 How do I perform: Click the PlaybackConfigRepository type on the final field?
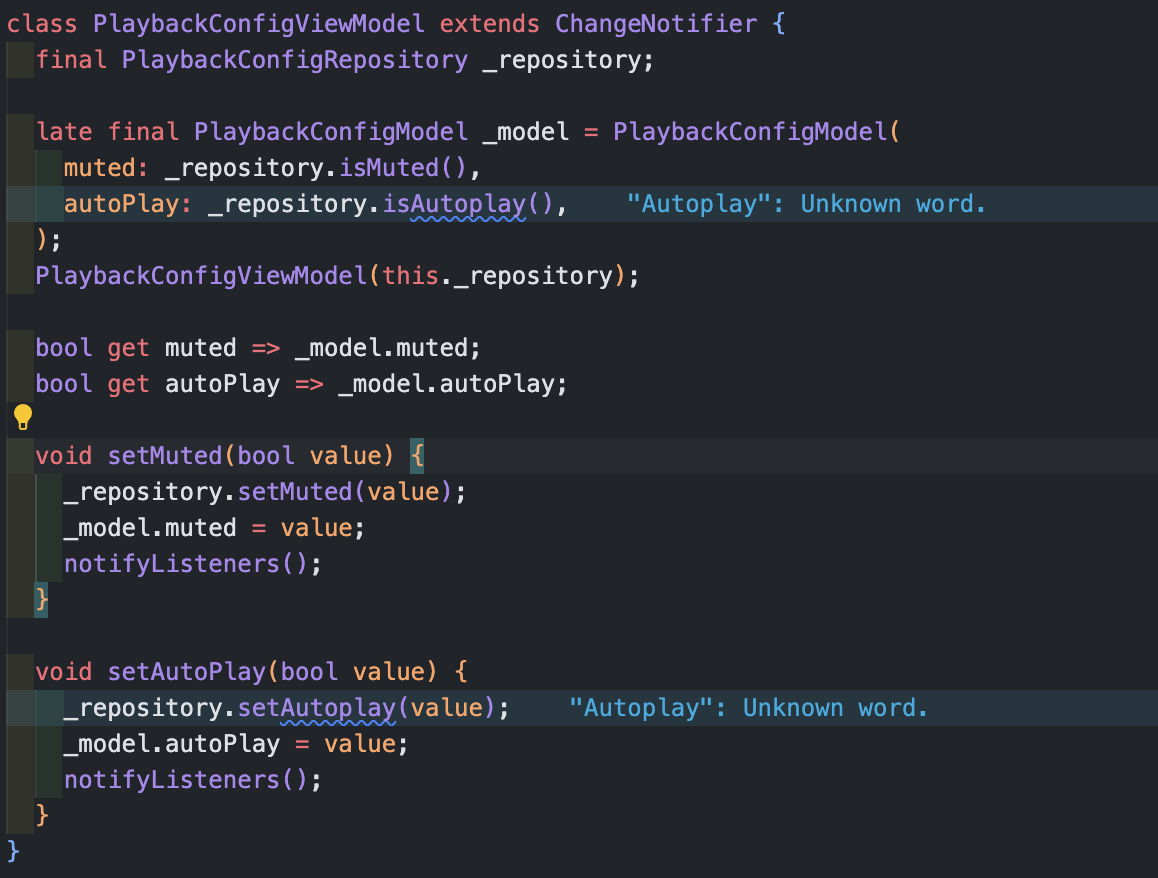tap(295, 60)
